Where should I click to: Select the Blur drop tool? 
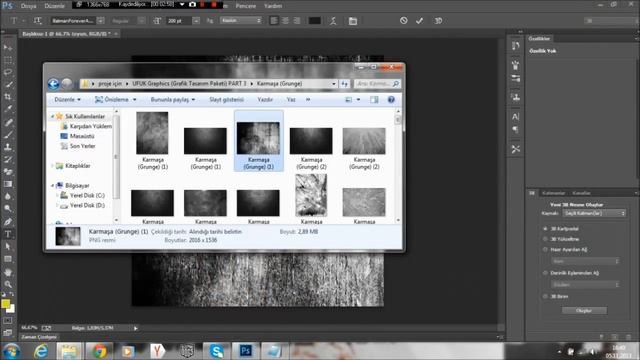point(8,196)
